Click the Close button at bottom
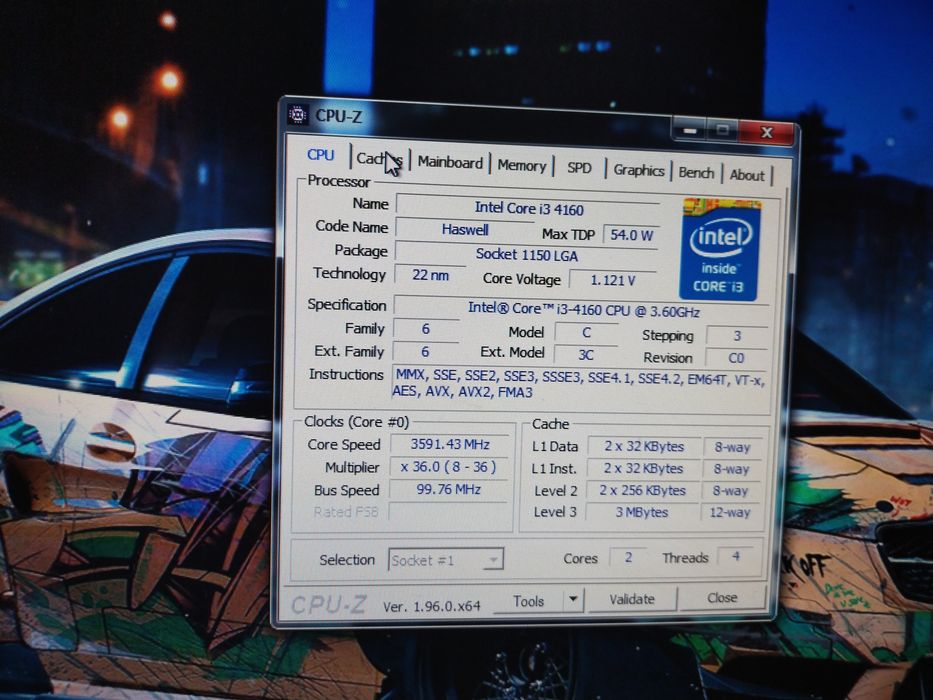 [x=722, y=598]
